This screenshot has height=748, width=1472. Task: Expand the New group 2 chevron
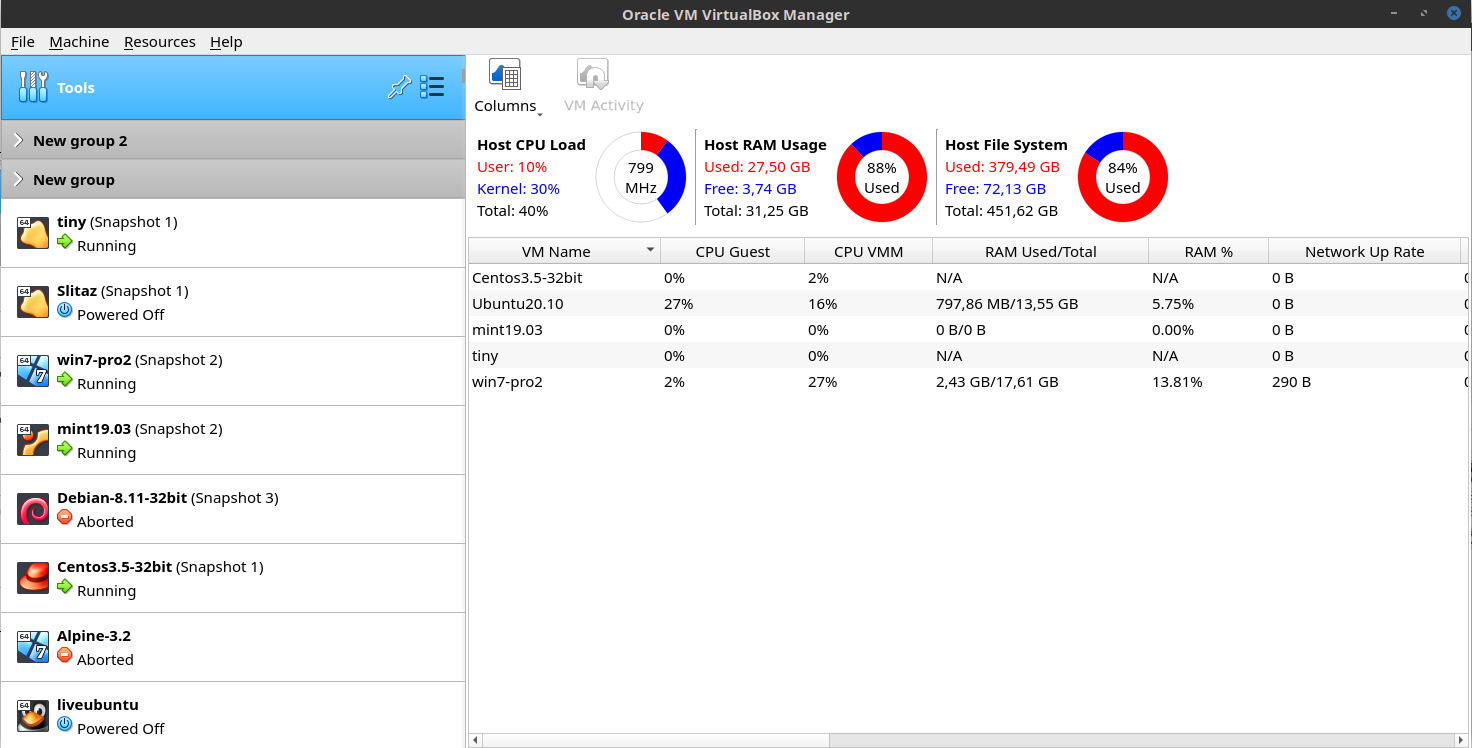[19, 140]
